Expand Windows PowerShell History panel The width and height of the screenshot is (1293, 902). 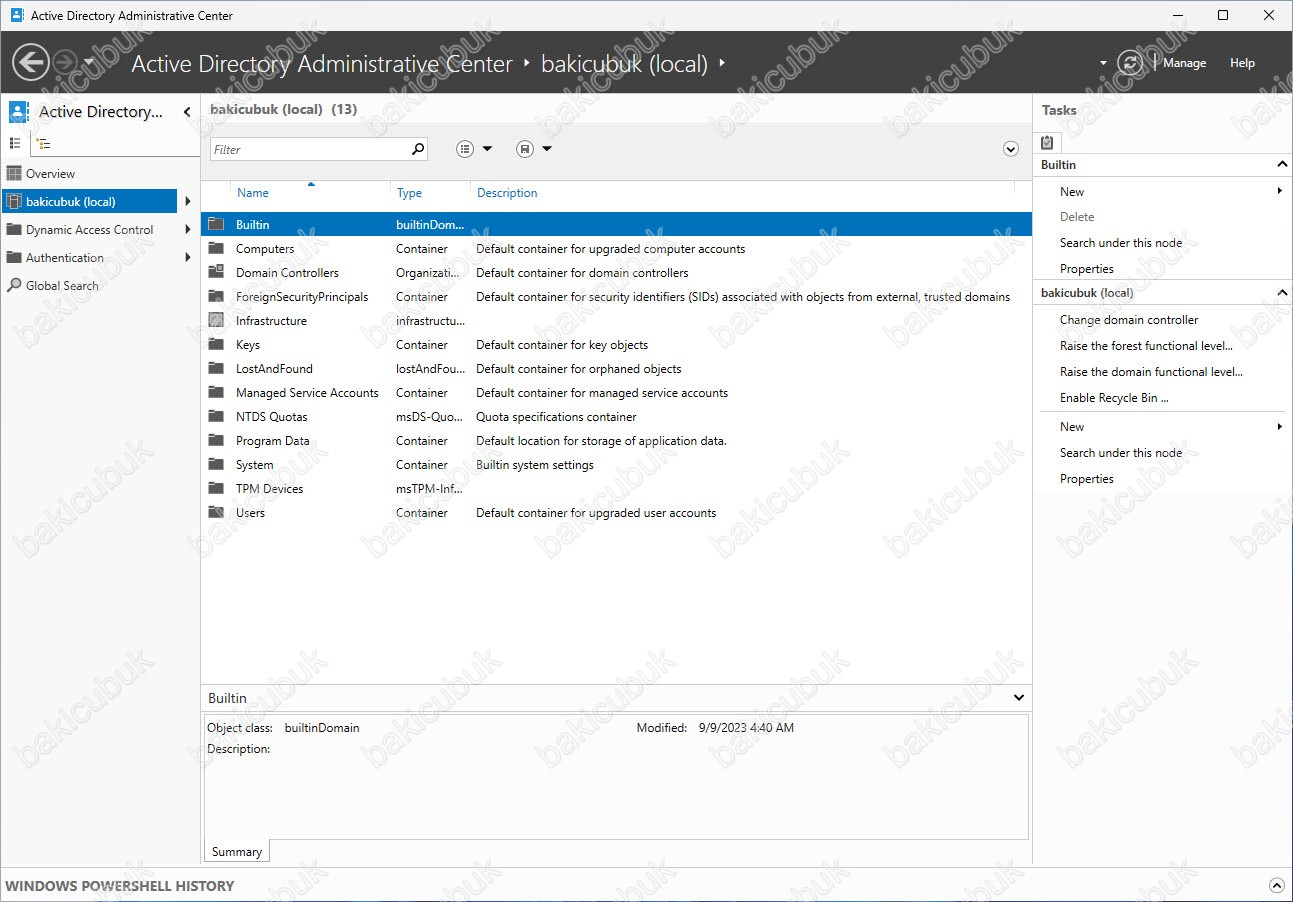1276,886
